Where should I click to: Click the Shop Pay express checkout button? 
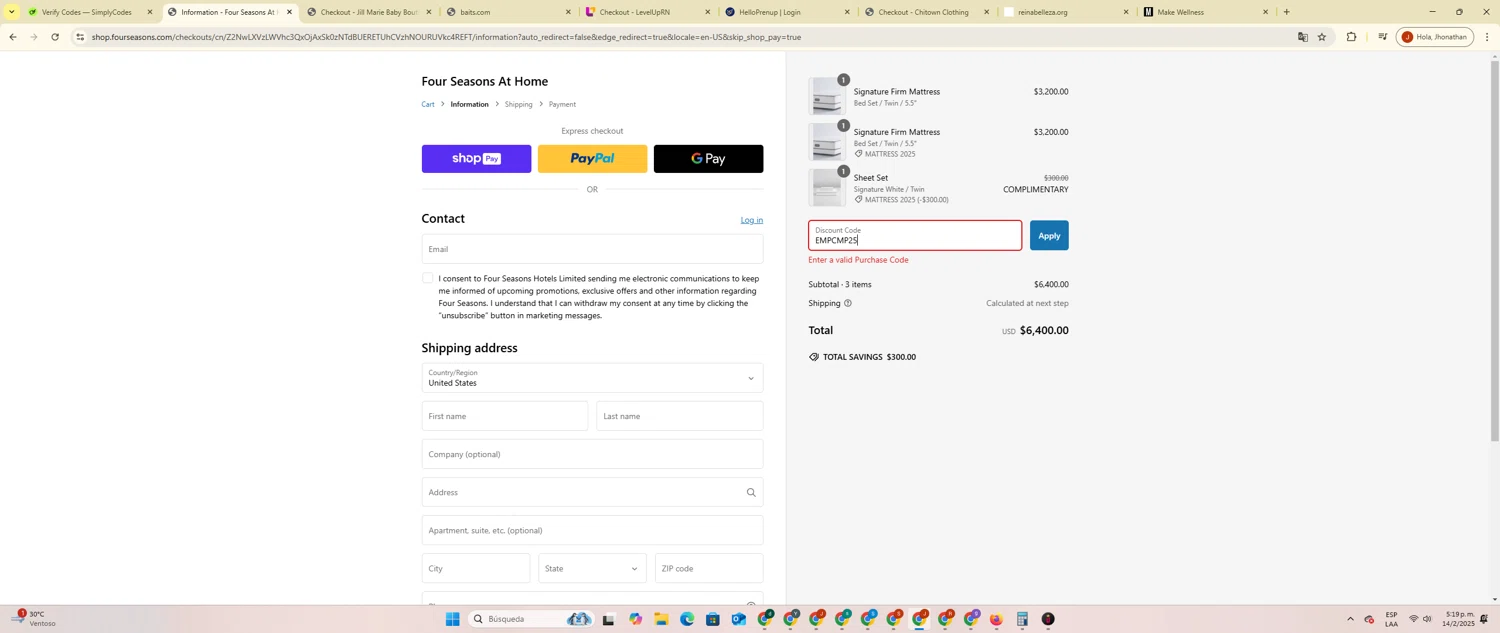tap(476, 159)
